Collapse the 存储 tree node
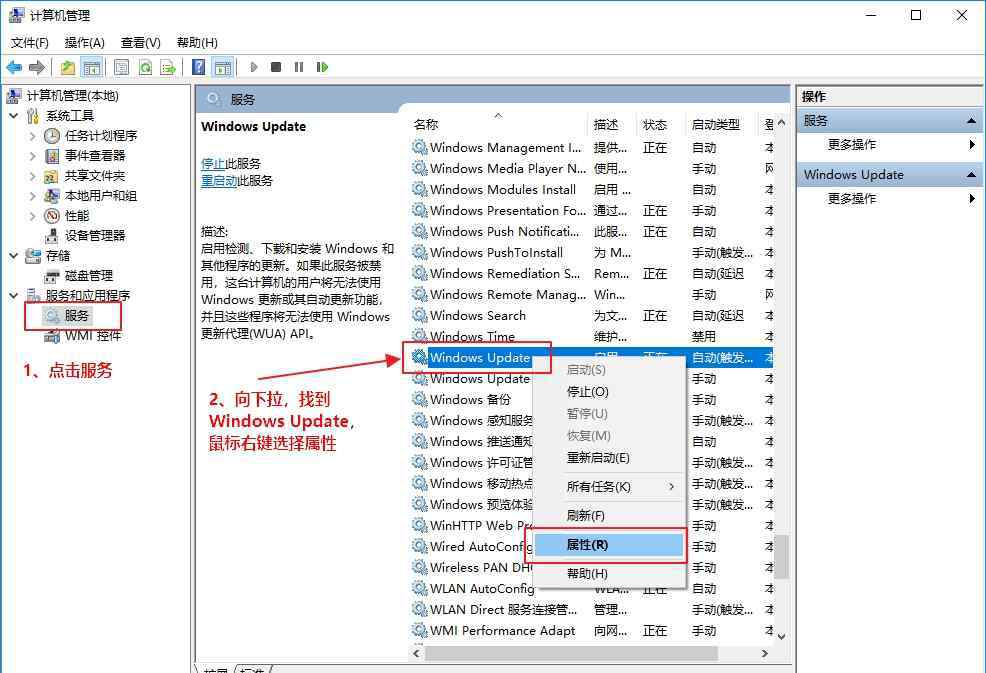Viewport: 986px width, 673px height. [14, 256]
